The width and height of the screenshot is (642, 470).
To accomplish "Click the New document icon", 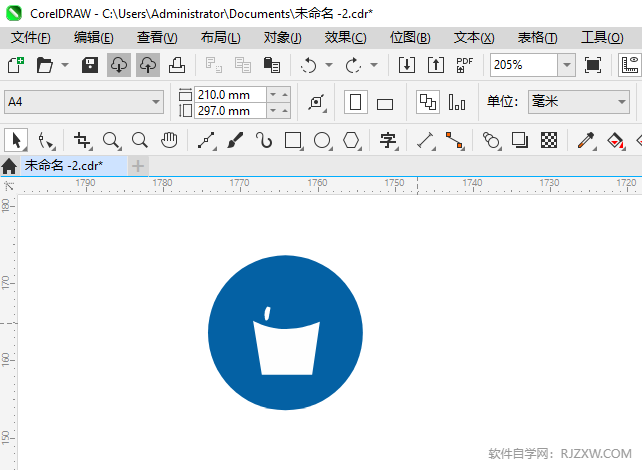I will pos(16,65).
